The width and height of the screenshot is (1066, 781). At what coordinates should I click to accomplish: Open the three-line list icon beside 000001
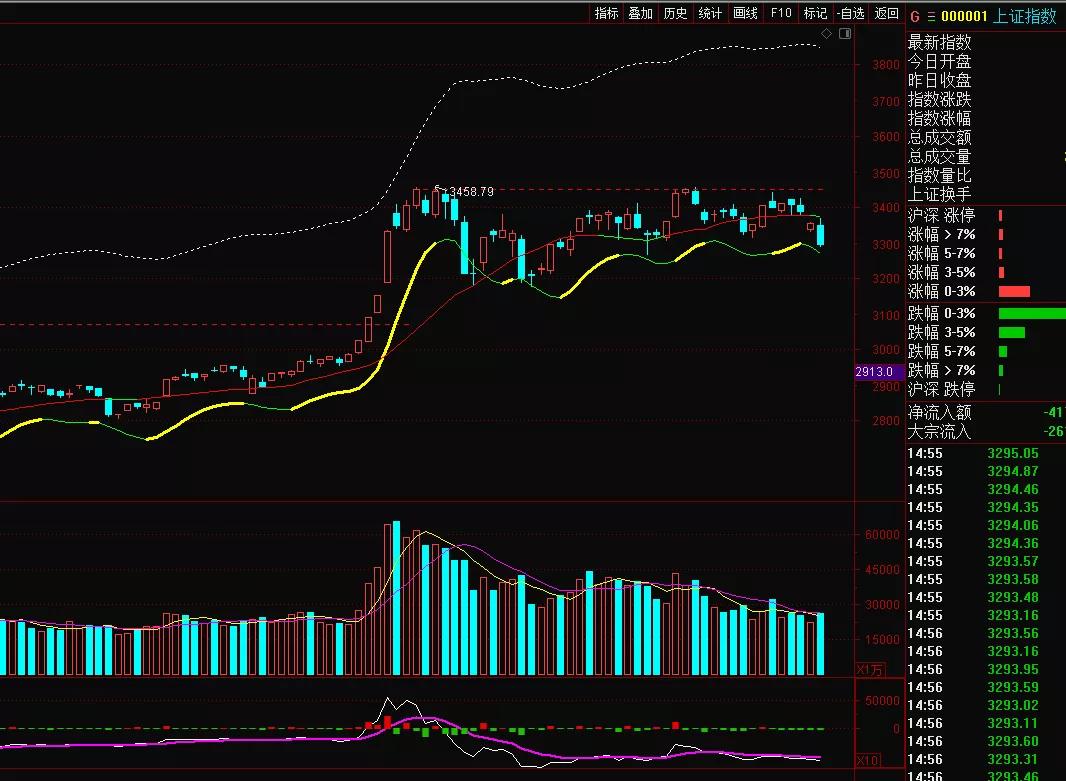pyautogui.click(x=931, y=16)
